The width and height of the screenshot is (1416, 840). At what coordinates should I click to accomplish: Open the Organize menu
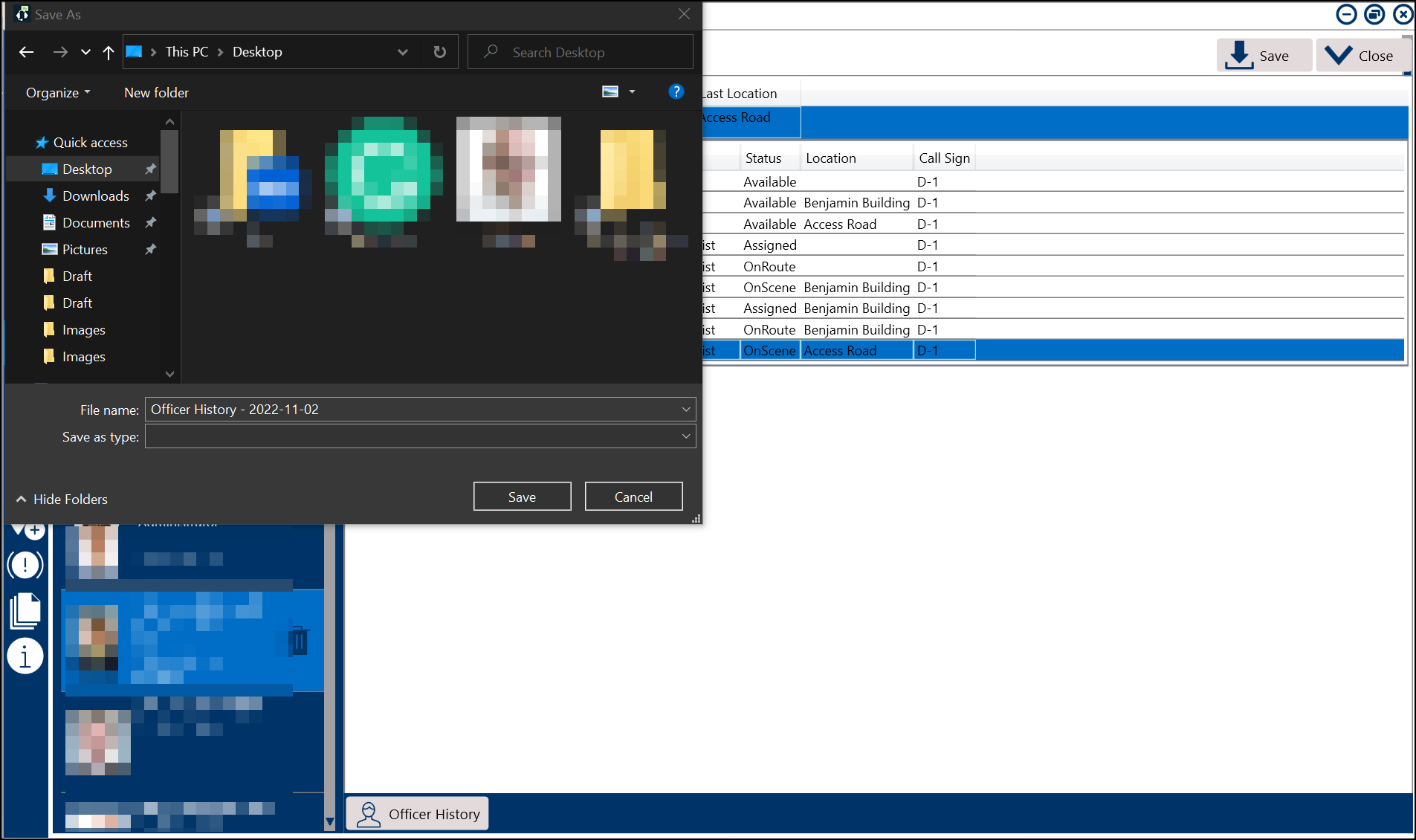point(58,93)
